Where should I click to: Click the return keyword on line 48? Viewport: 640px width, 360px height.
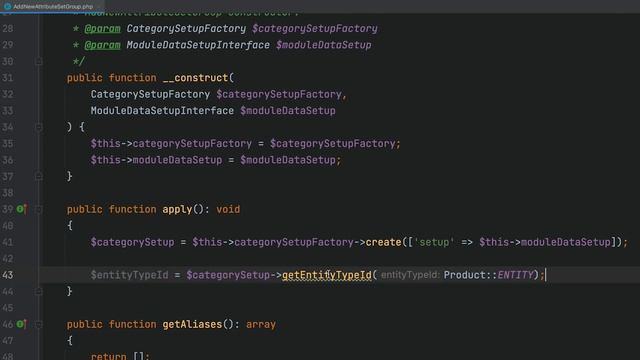coord(109,356)
